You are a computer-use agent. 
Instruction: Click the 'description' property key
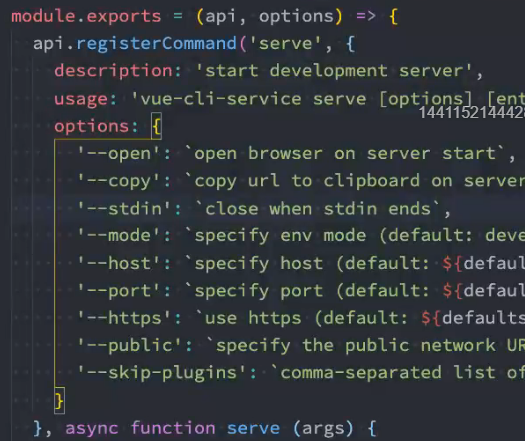(113, 71)
